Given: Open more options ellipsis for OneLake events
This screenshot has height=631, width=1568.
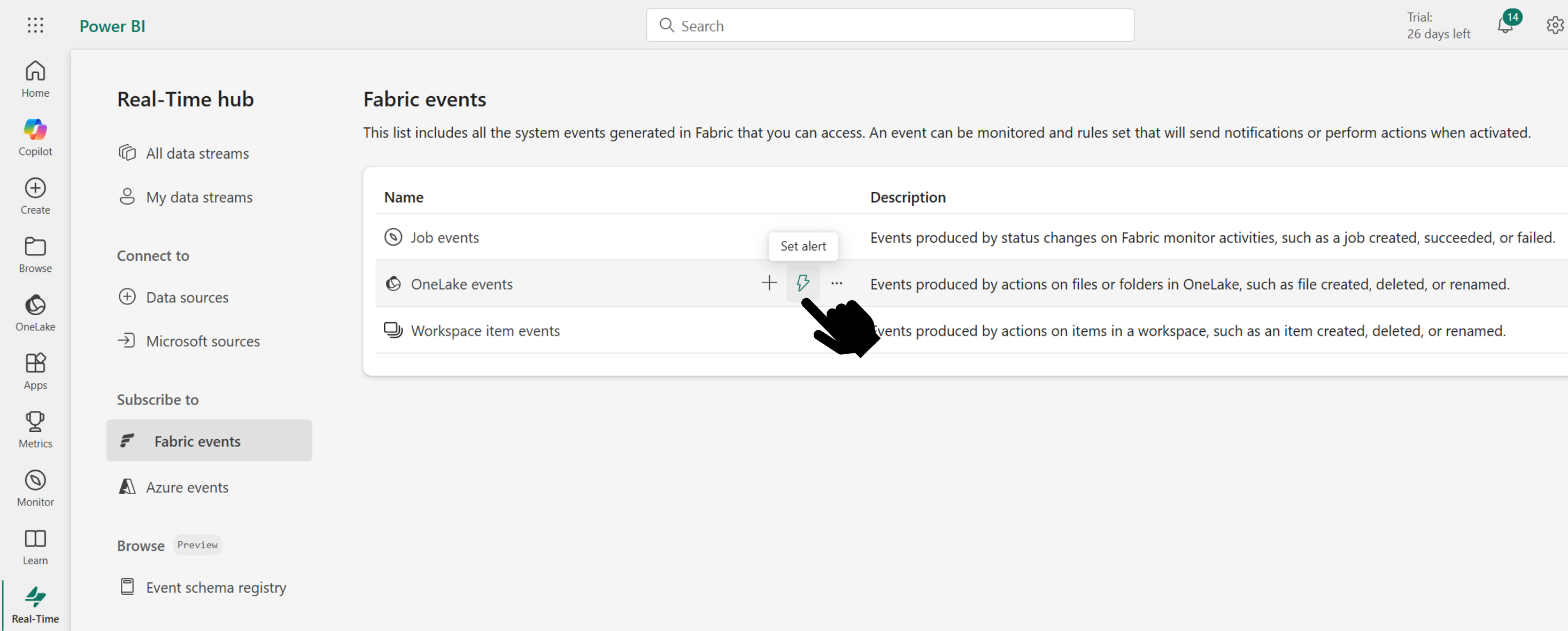Looking at the screenshot, I should point(837,283).
